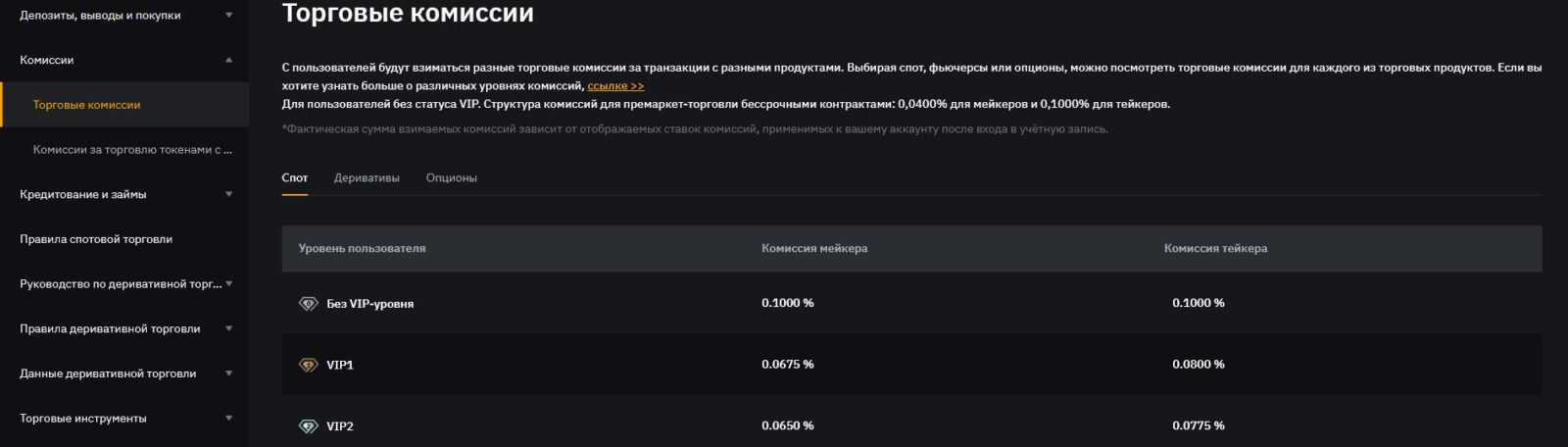Select the Спот tab

click(x=294, y=178)
